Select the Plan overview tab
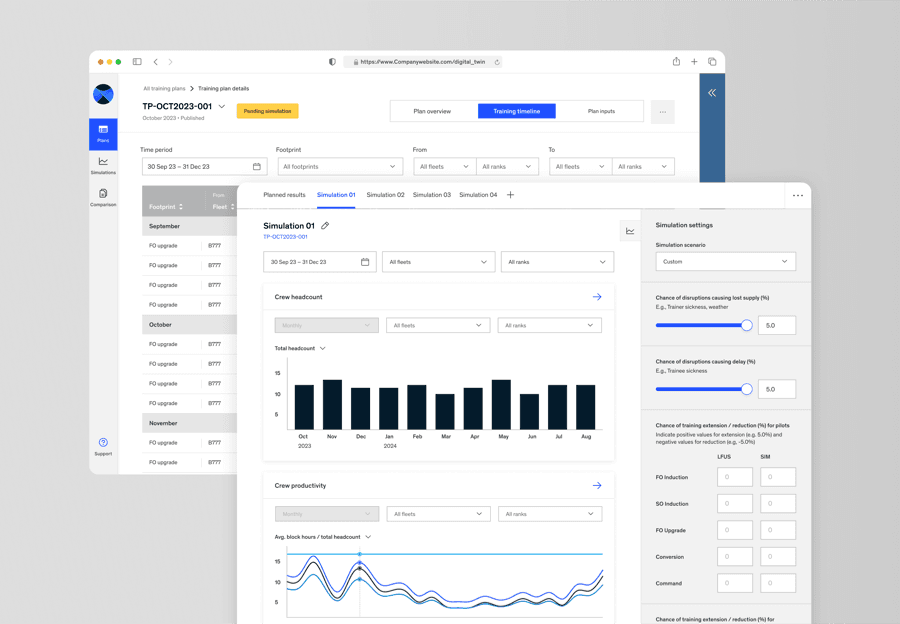 click(x=432, y=111)
